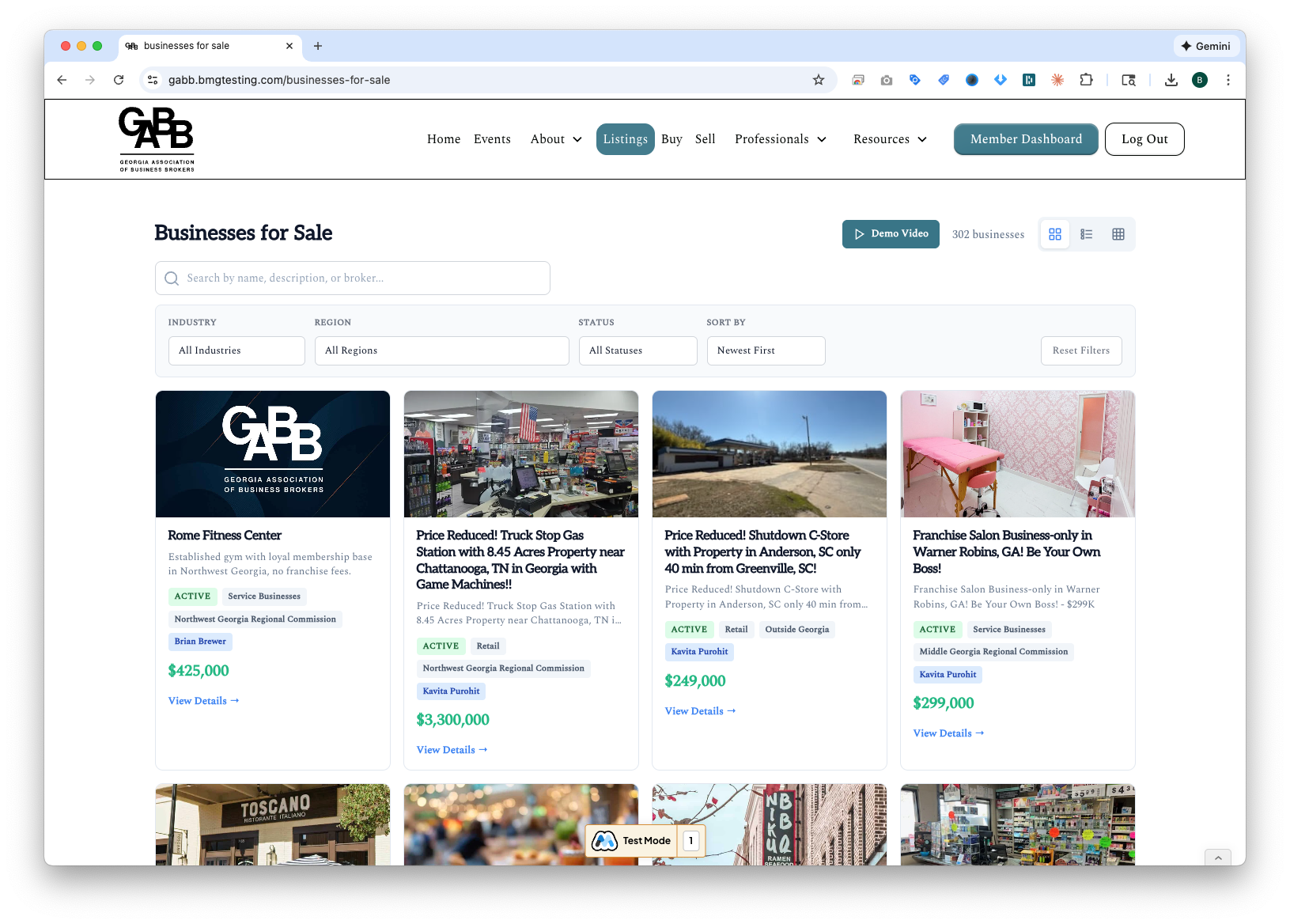
Task: Click the scroll-to-top arrow button
Action: tap(1218, 858)
